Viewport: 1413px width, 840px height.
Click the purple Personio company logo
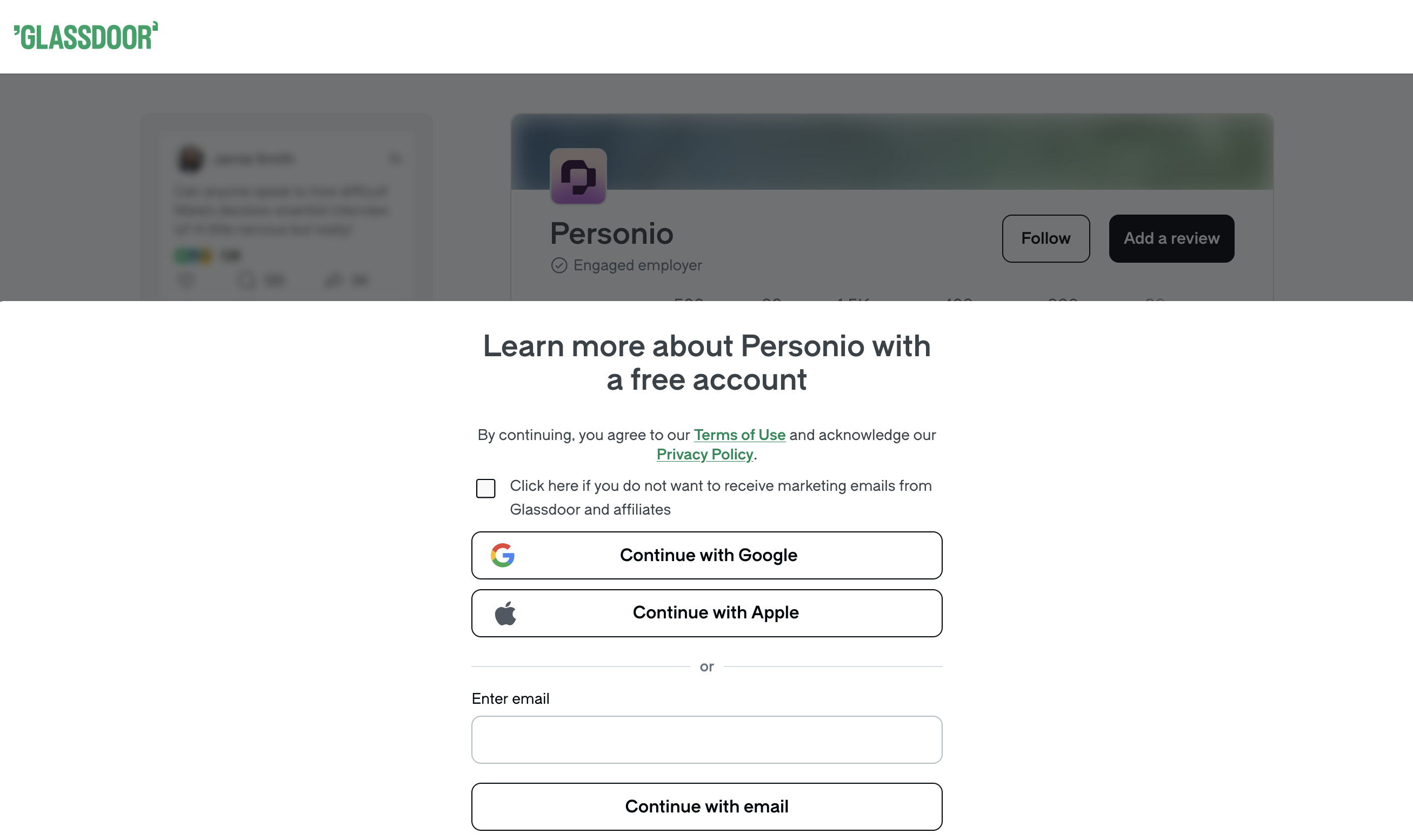[x=578, y=176]
